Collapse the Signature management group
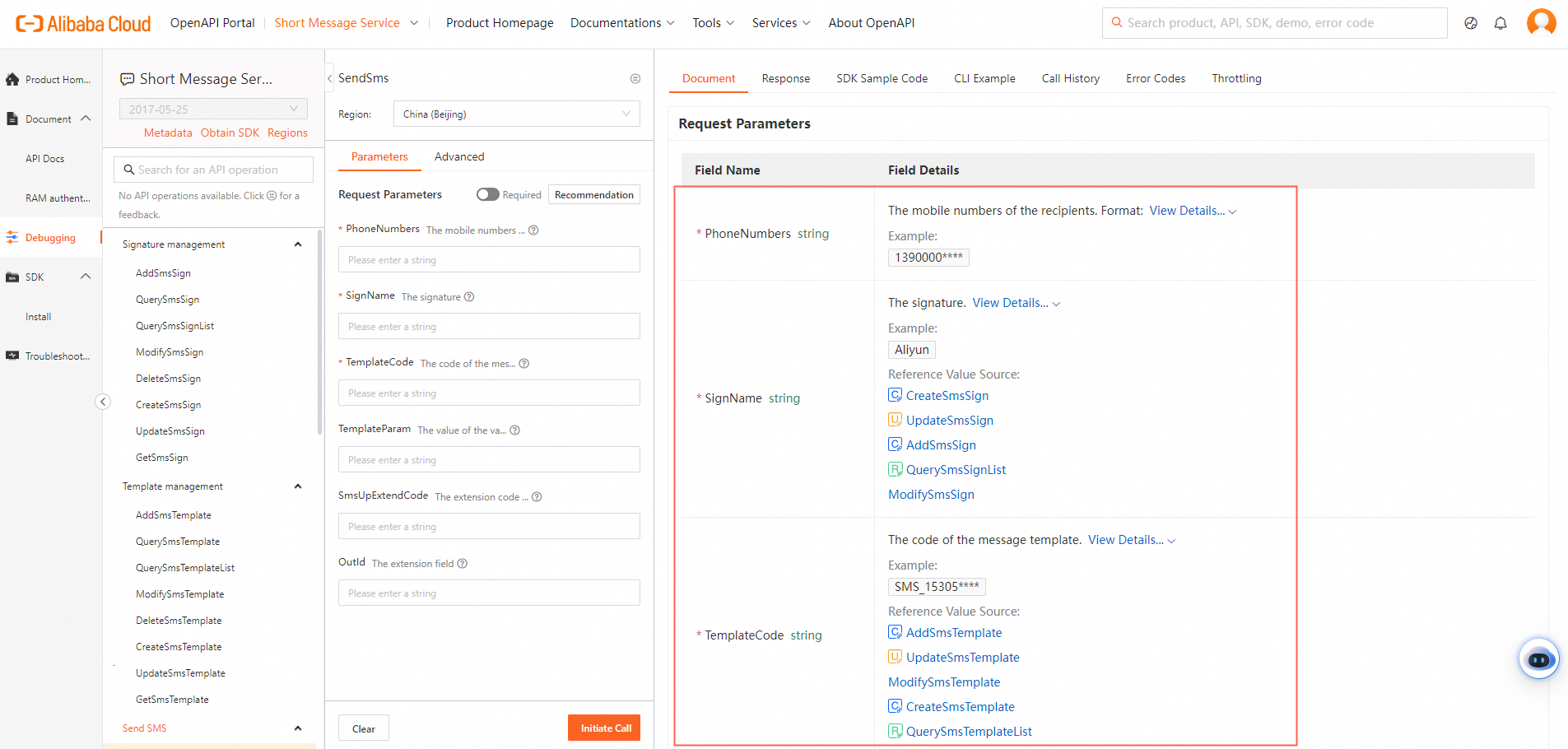The width and height of the screenshot is (1568, 749). [298, 244]
